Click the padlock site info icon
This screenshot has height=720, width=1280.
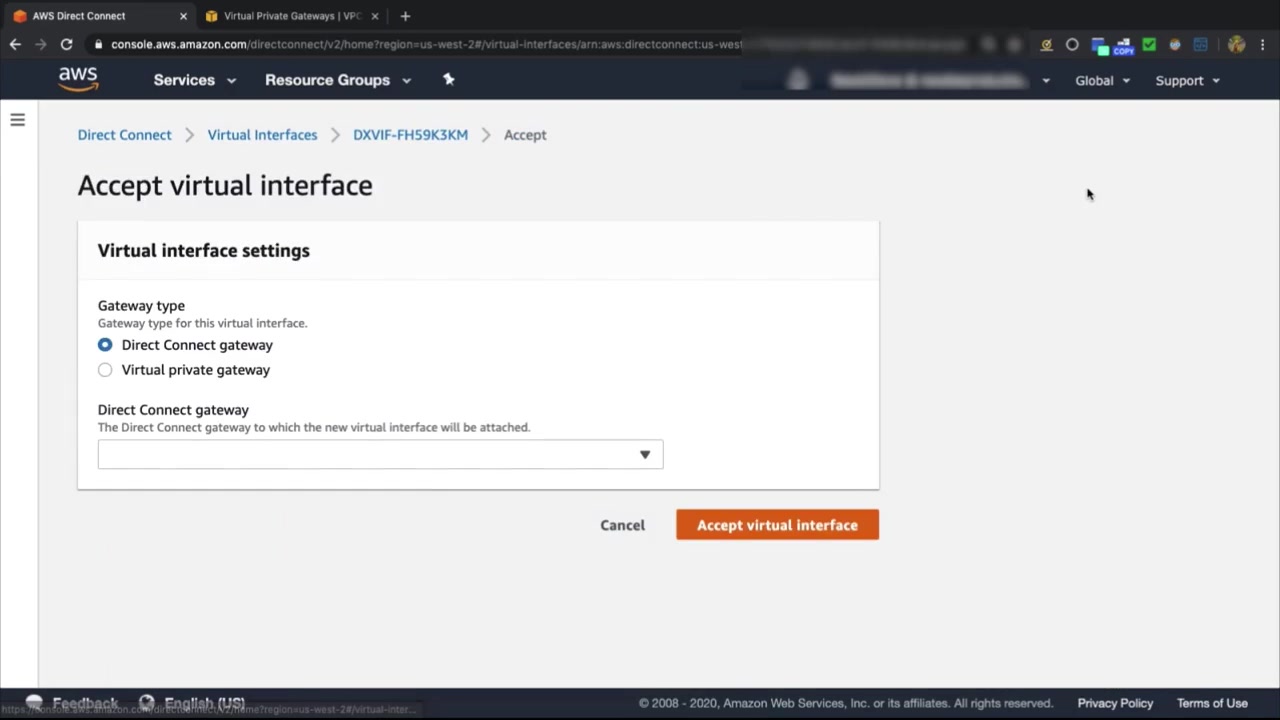pos(97,44)
